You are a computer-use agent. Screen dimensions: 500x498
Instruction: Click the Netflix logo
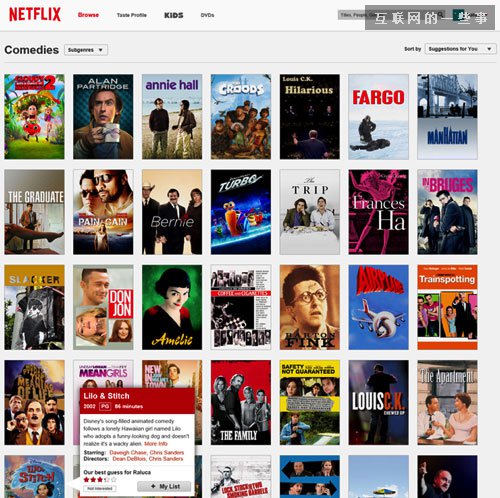[35, 14]
